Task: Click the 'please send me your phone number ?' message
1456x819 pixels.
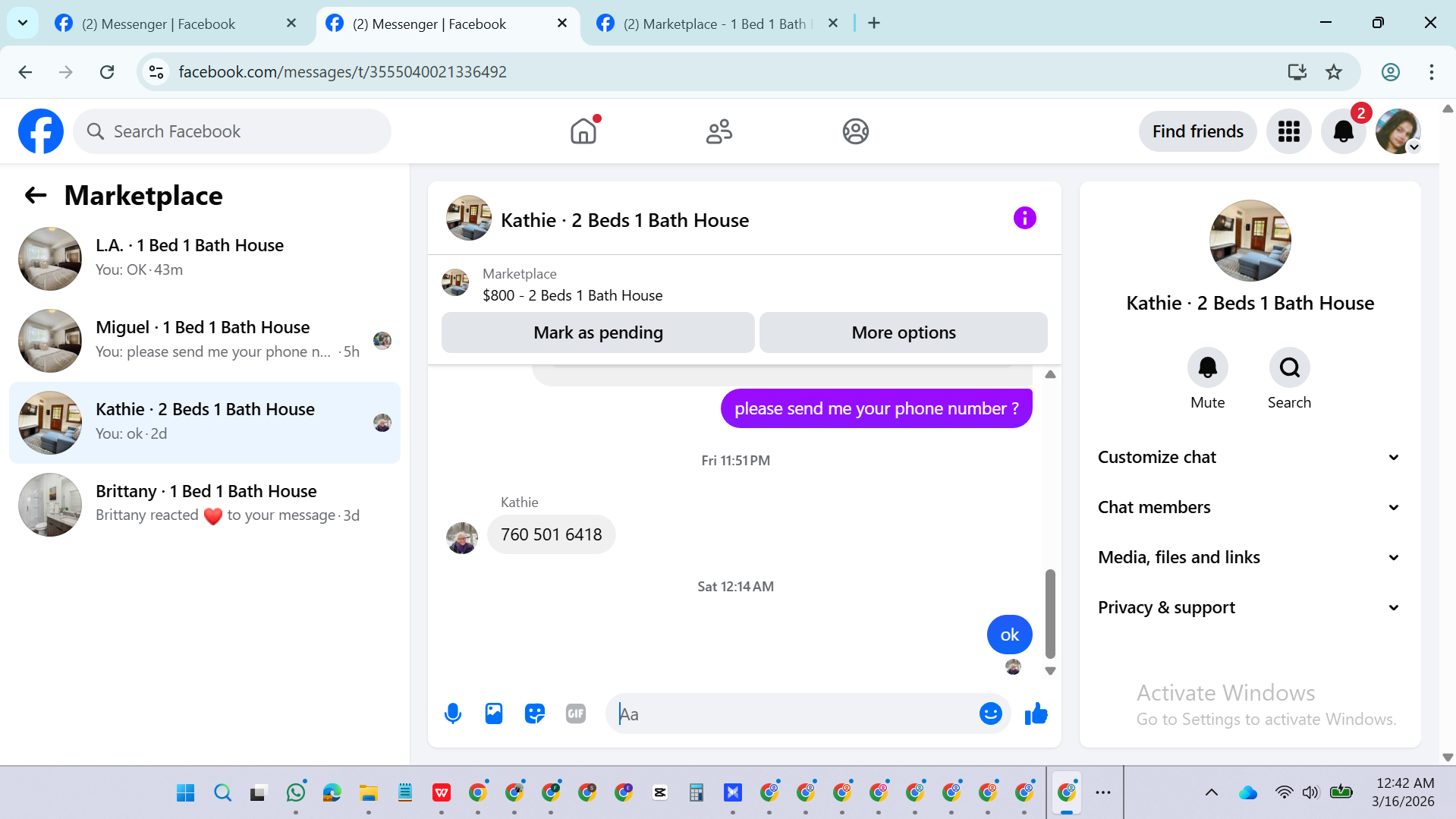Action: [x=876, y=408]
